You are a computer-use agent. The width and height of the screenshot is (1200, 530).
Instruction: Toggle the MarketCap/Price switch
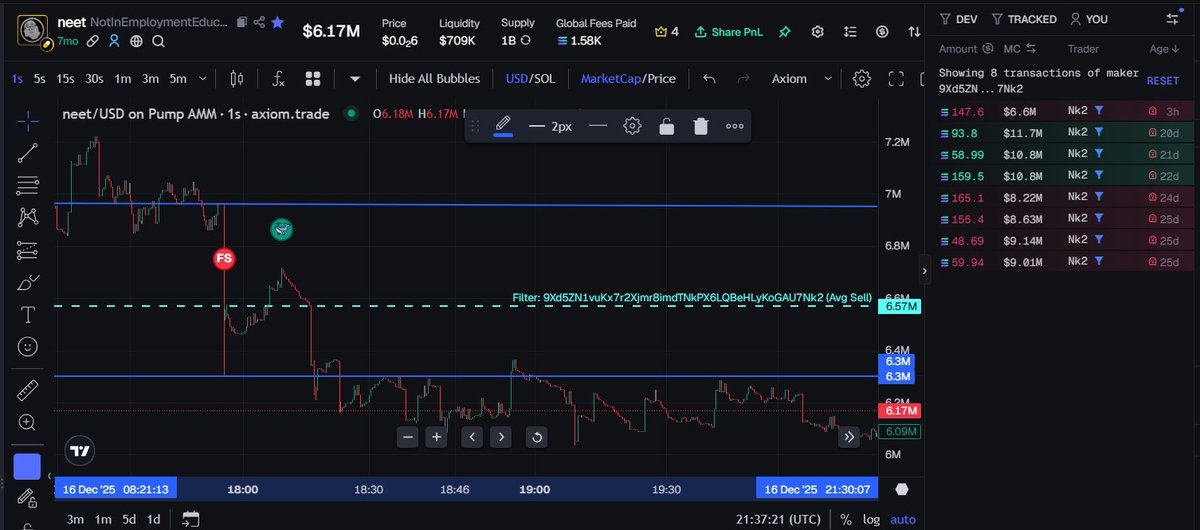point(627,78)
